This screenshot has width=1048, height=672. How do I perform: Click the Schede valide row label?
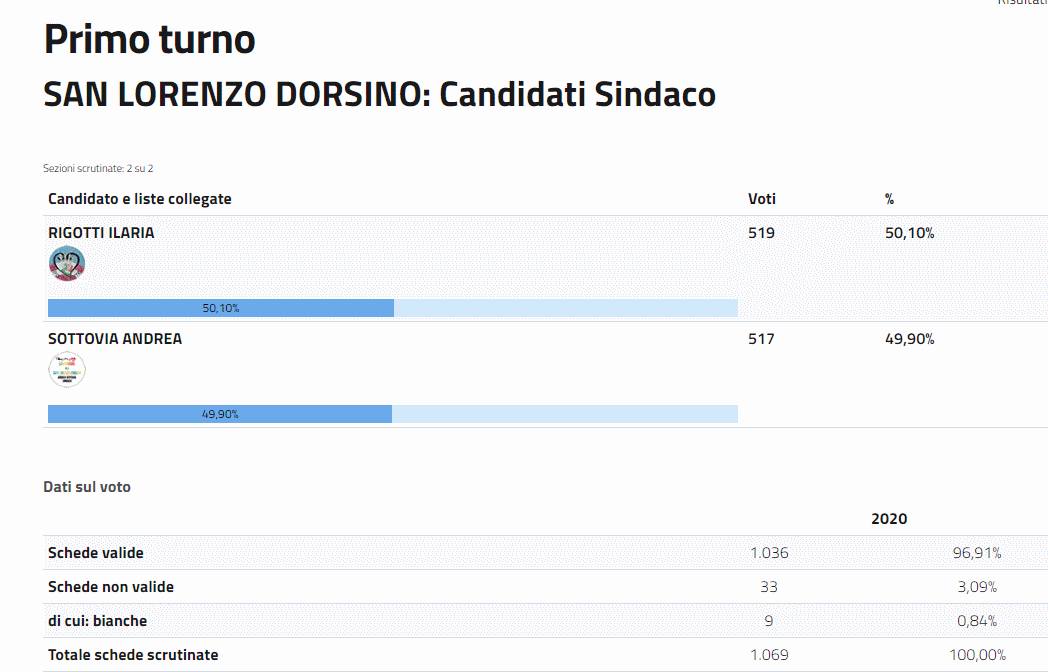[x=96, y=553]
